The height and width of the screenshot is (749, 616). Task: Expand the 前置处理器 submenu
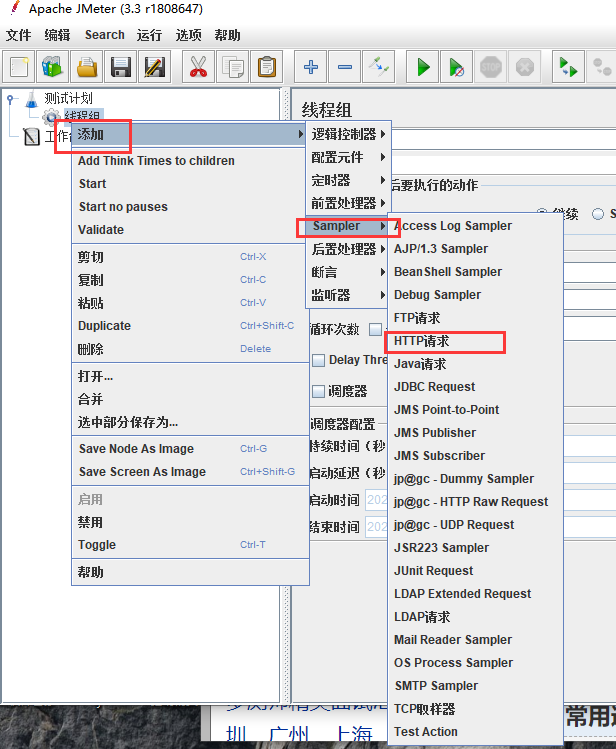pos(348,203)
